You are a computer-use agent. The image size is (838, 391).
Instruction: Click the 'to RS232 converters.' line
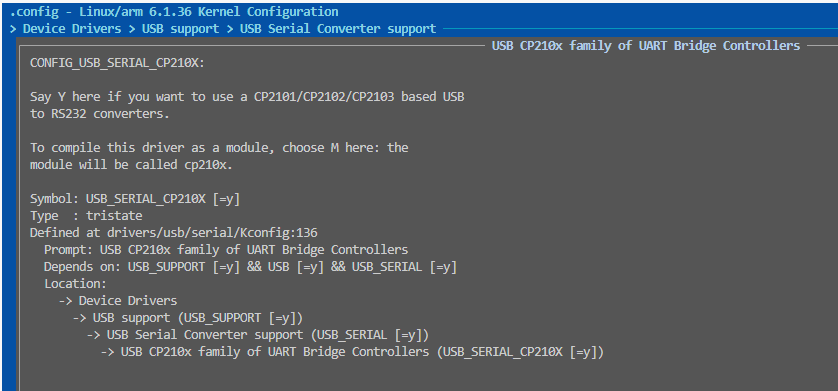click(x=100, y=114)
